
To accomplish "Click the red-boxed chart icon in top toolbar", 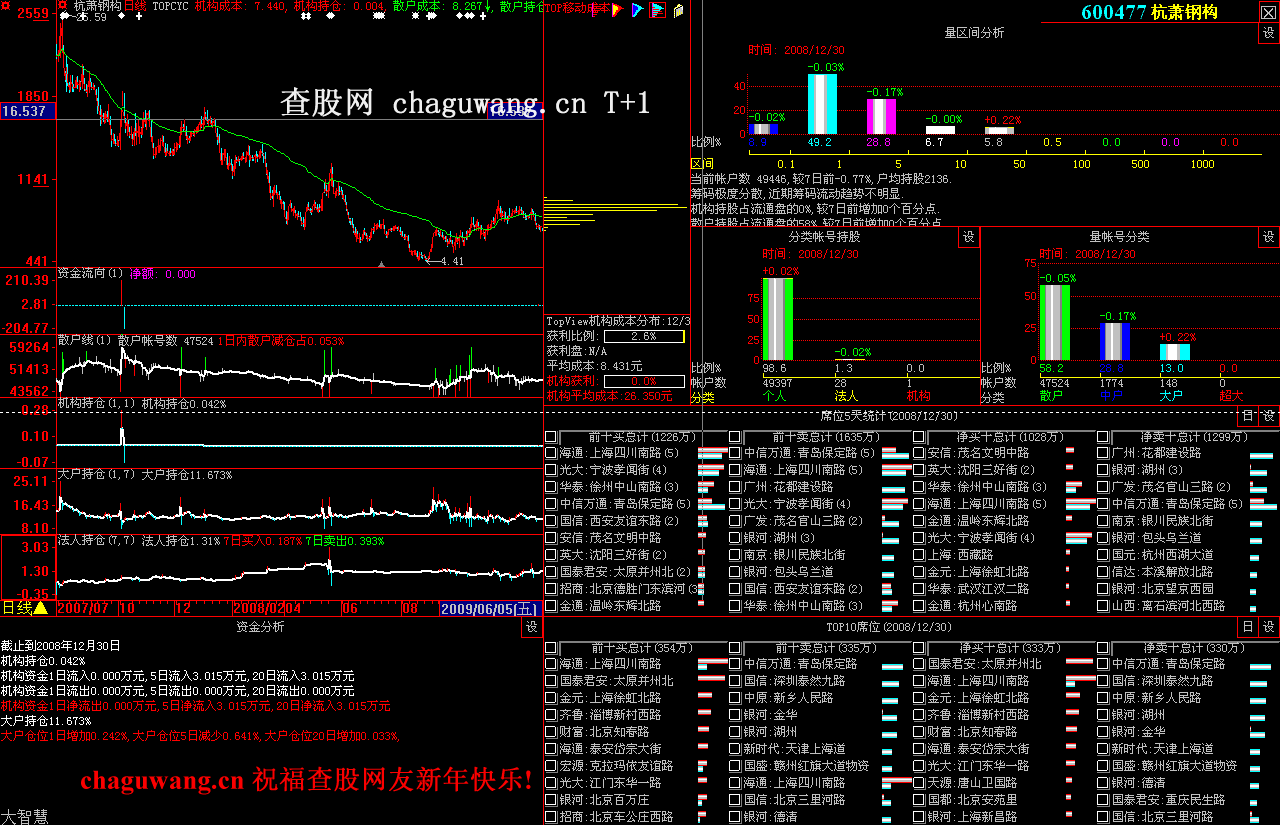I will pyautogui.click(x=657, y=10).
